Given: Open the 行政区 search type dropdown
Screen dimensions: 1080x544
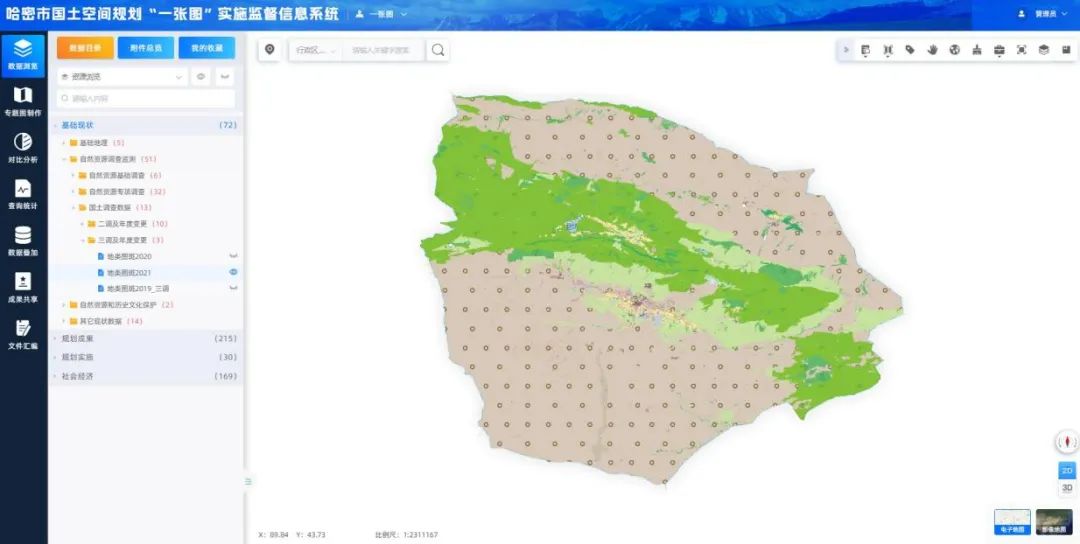Looking at the screenshot, I should pyautogui.click(x=316, y=50).
